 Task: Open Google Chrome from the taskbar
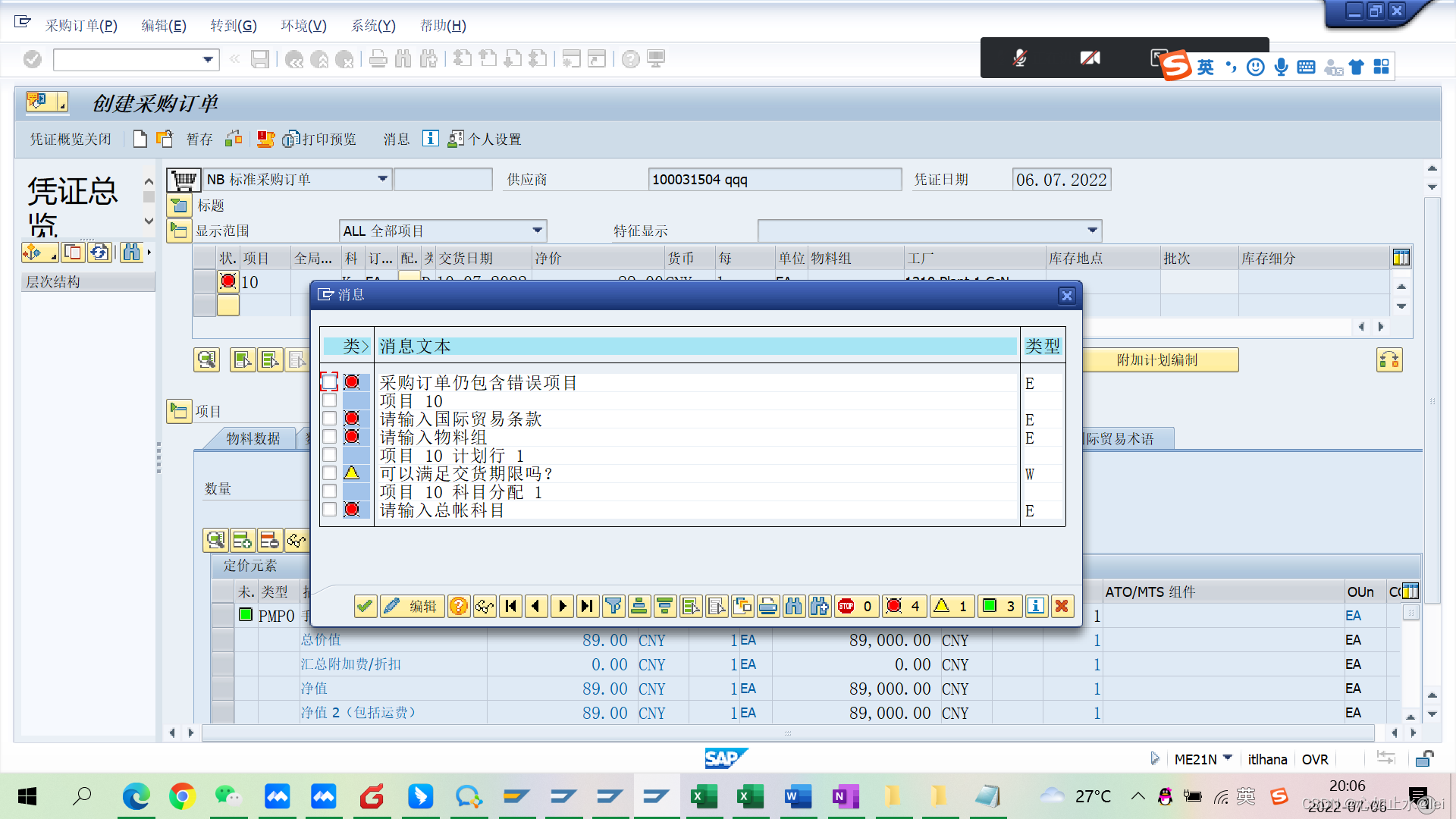(182, 796)
